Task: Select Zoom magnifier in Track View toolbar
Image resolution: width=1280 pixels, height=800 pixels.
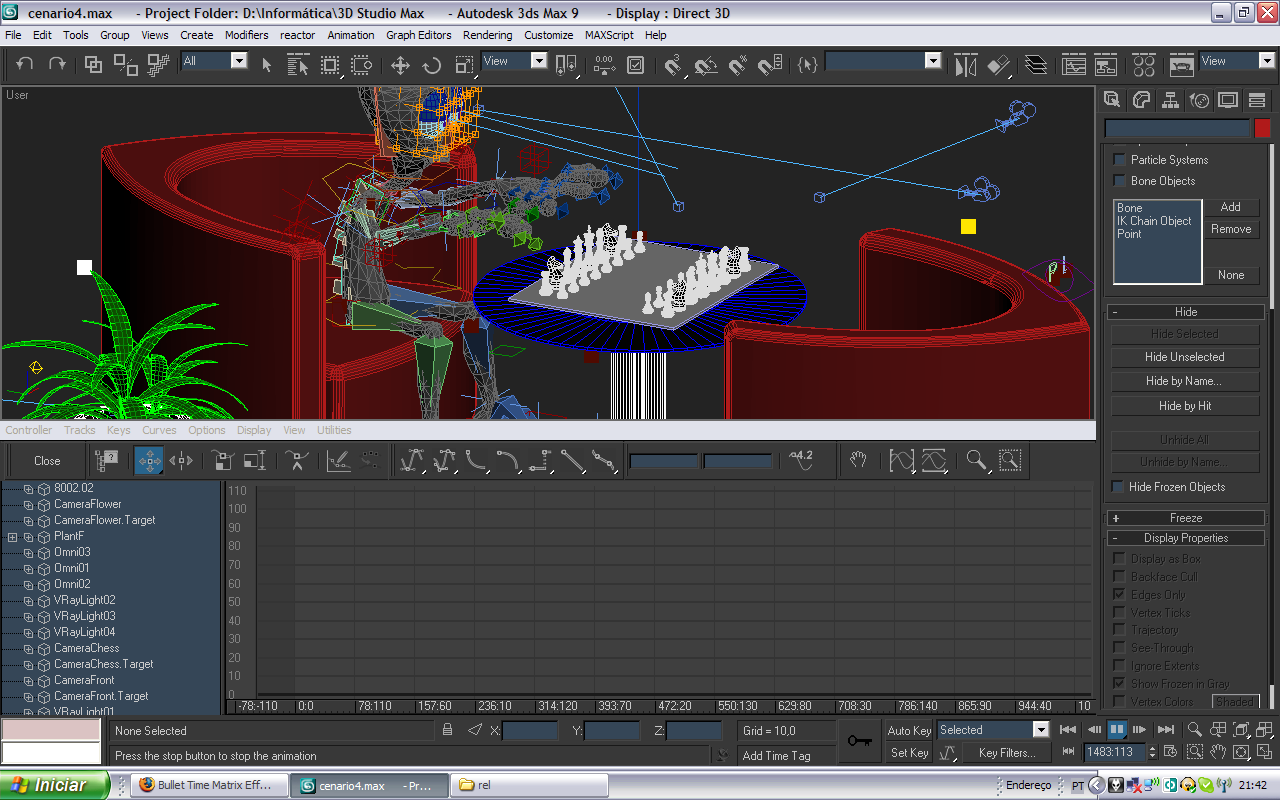Action: coord(977,461)
